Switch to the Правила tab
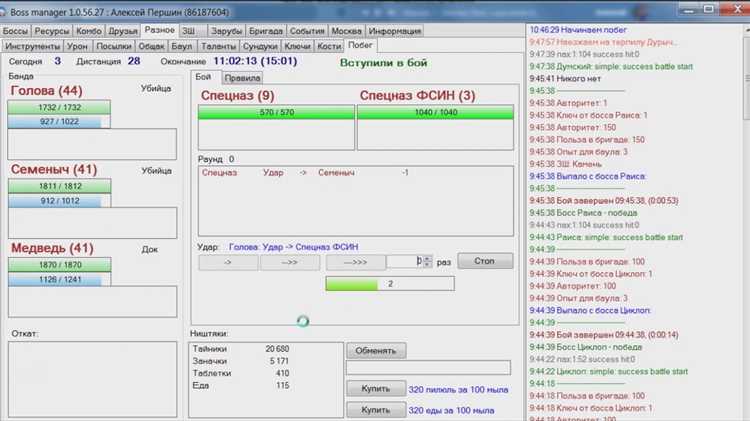Screen dimensions: 750x421 [242, 77]
